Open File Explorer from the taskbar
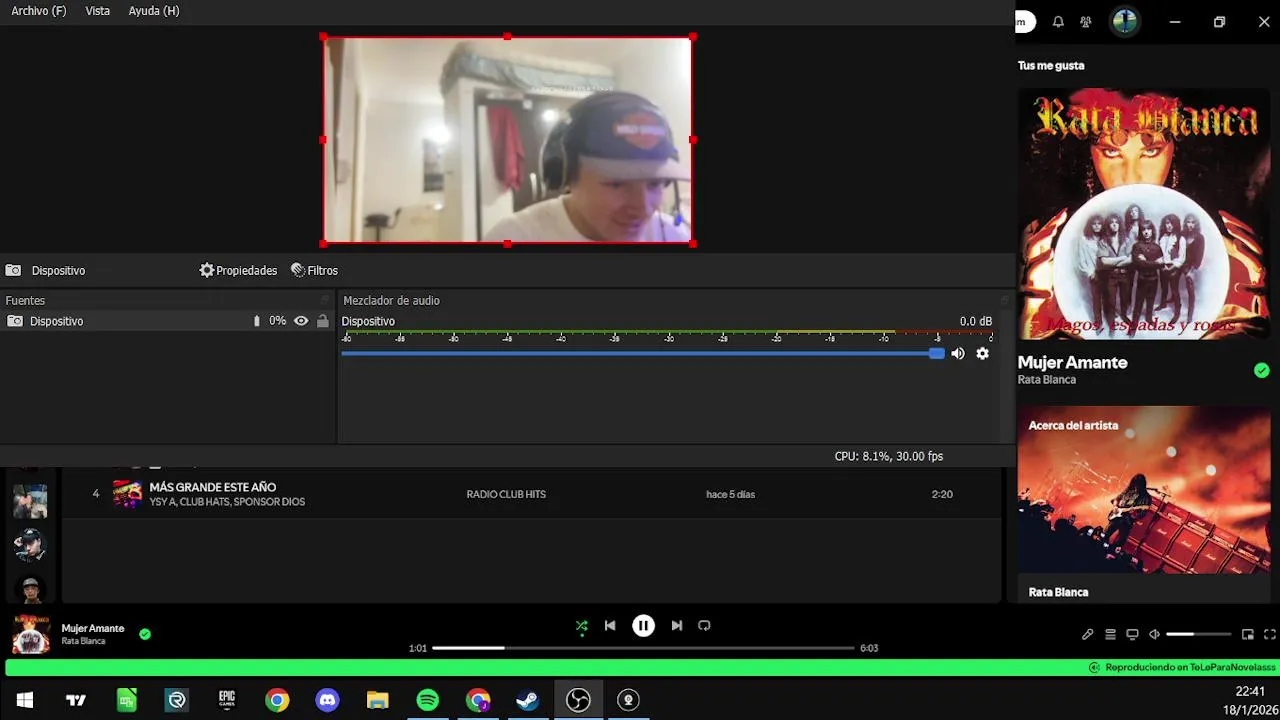 [x=377, y=700]
